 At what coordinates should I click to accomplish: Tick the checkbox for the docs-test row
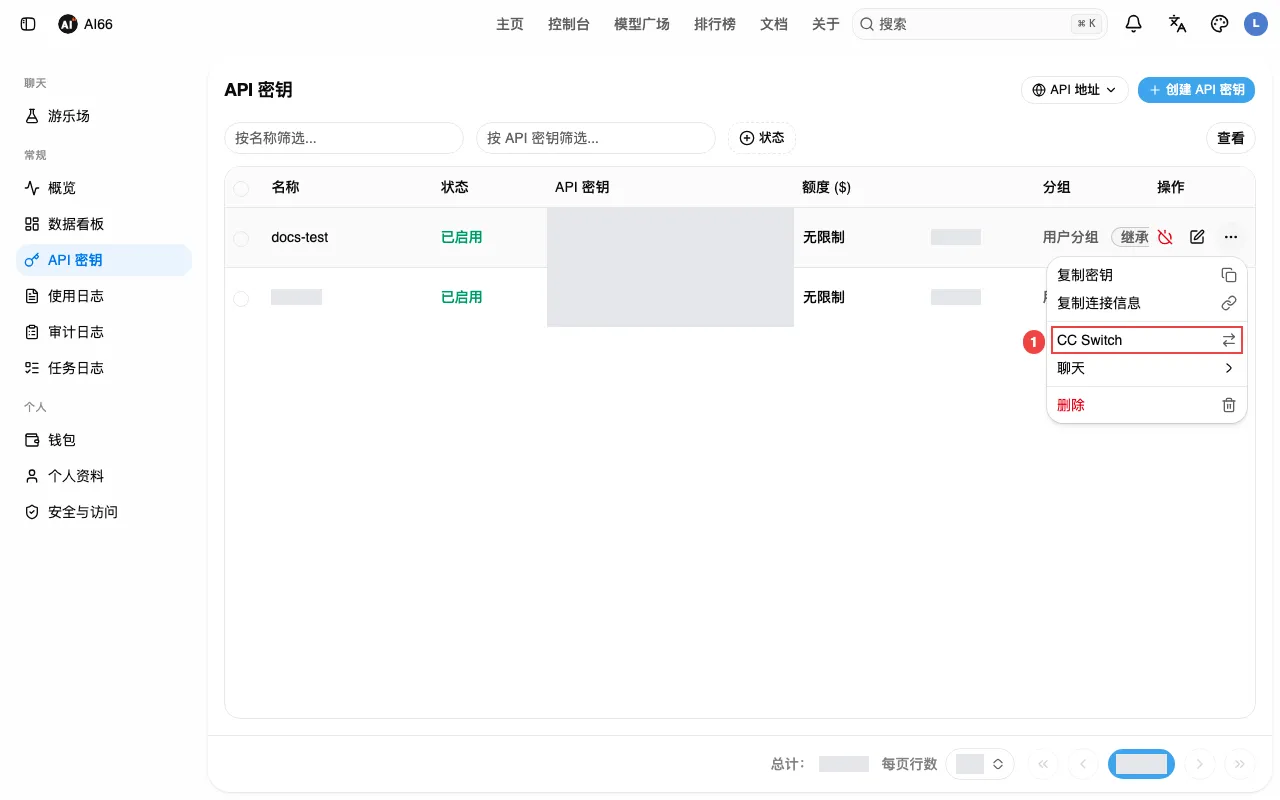(241, 238)
